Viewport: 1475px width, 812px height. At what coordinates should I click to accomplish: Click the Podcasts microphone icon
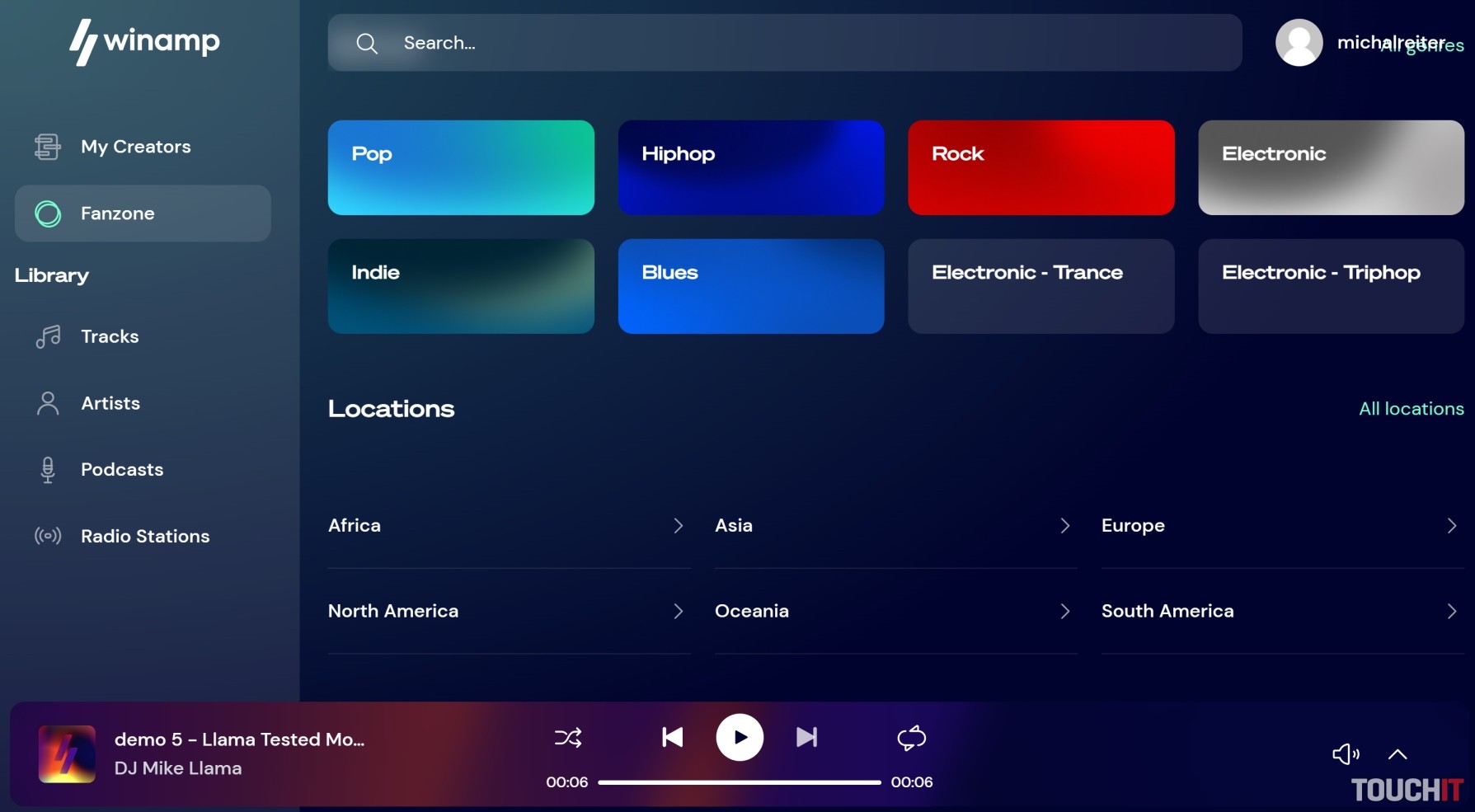point(48,470)
